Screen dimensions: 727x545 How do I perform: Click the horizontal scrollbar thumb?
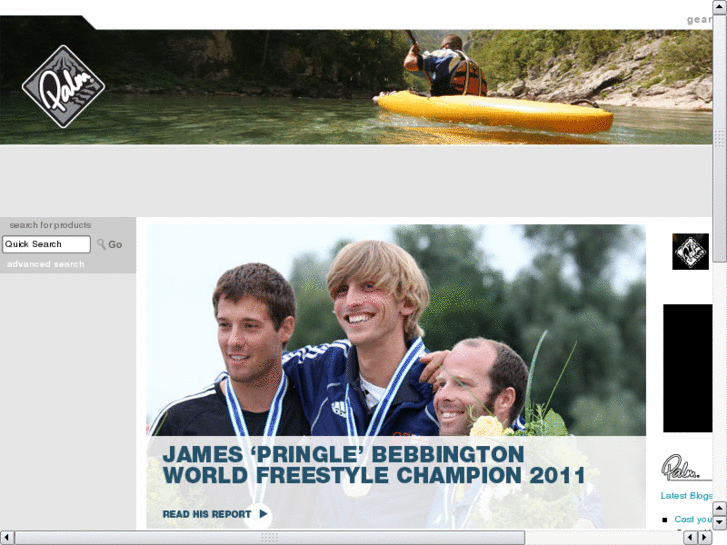(x=269, y=537)
